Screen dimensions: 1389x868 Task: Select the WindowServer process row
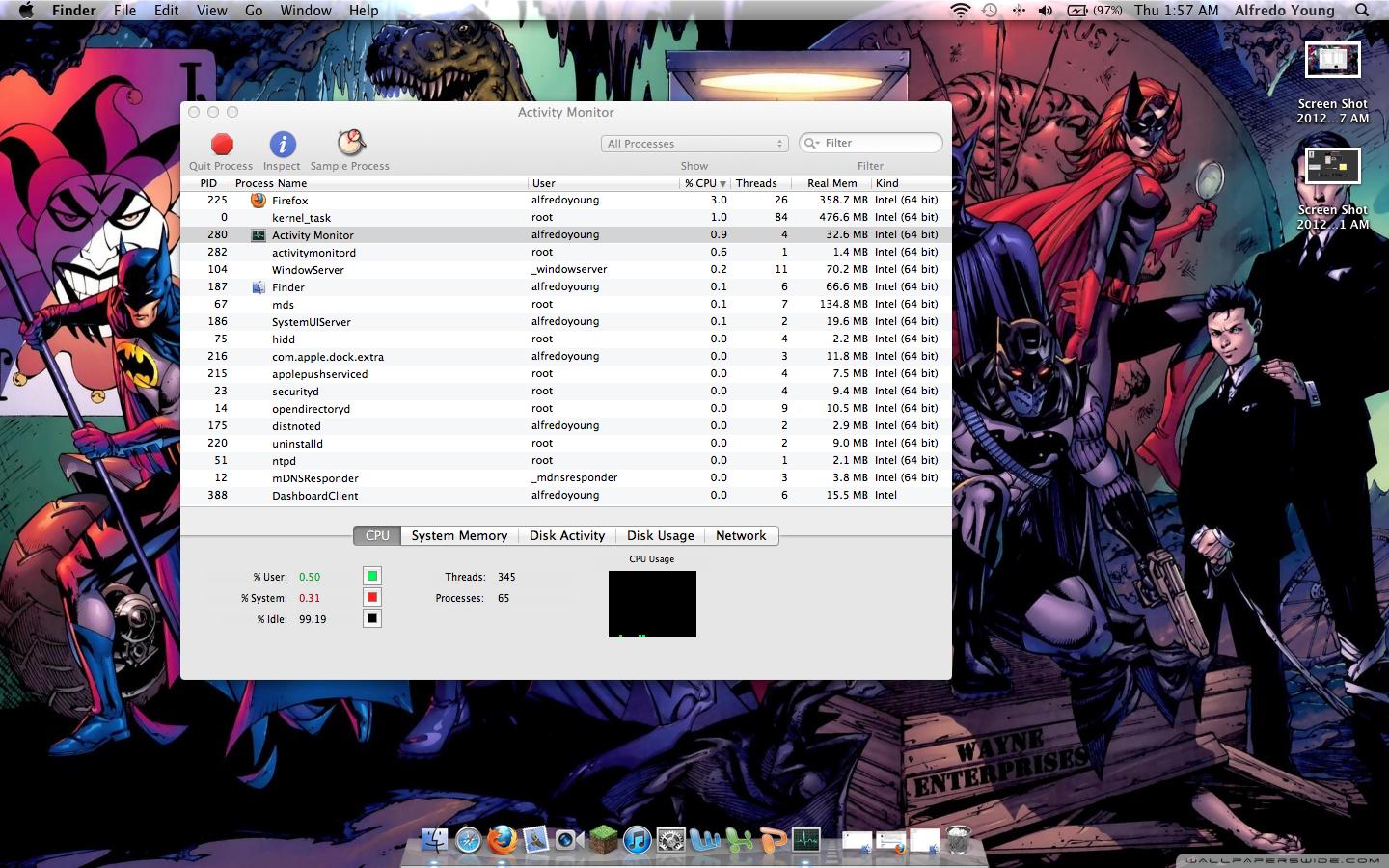[x=565, y=270]
